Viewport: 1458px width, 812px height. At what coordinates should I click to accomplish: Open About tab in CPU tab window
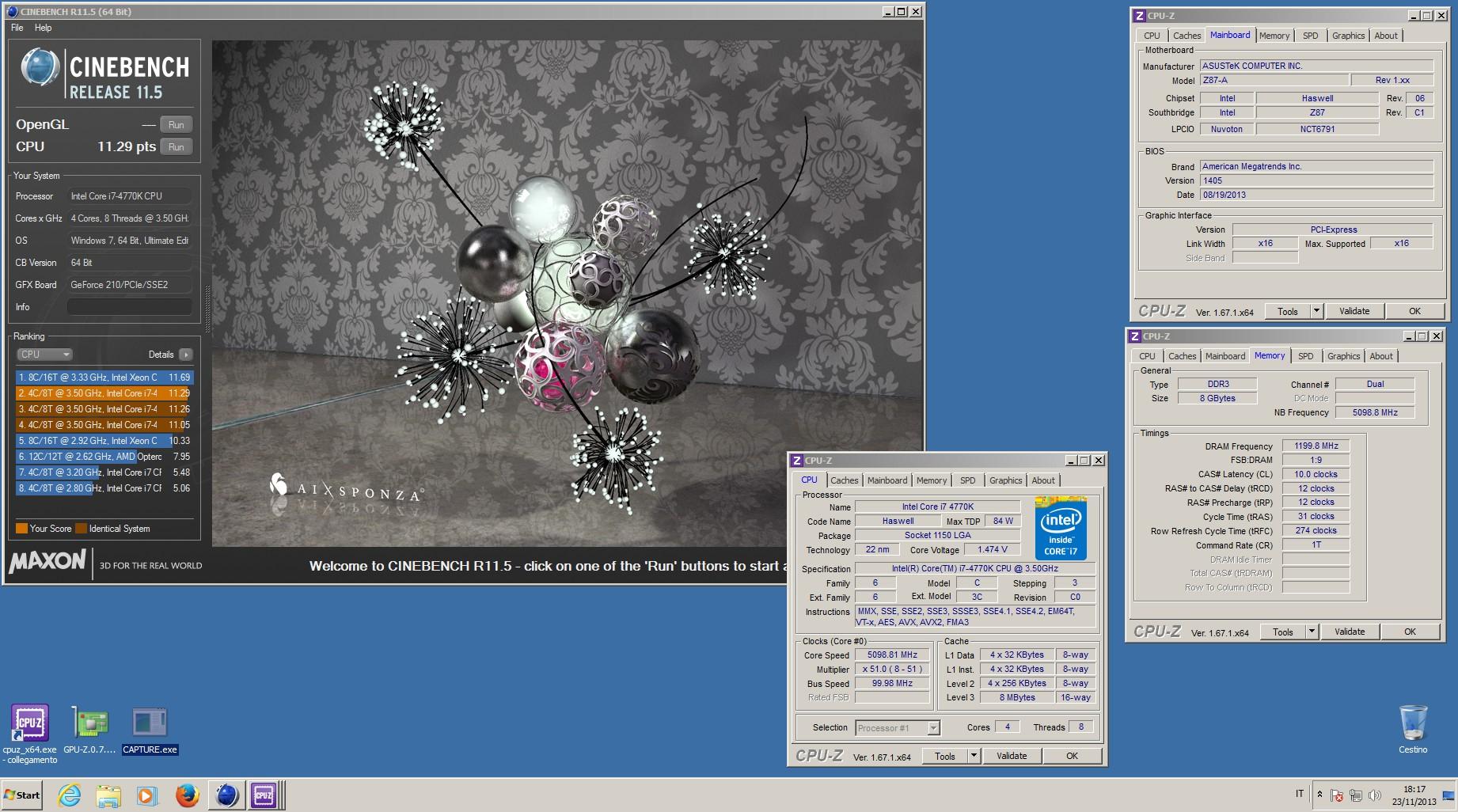click(1043, 480)
